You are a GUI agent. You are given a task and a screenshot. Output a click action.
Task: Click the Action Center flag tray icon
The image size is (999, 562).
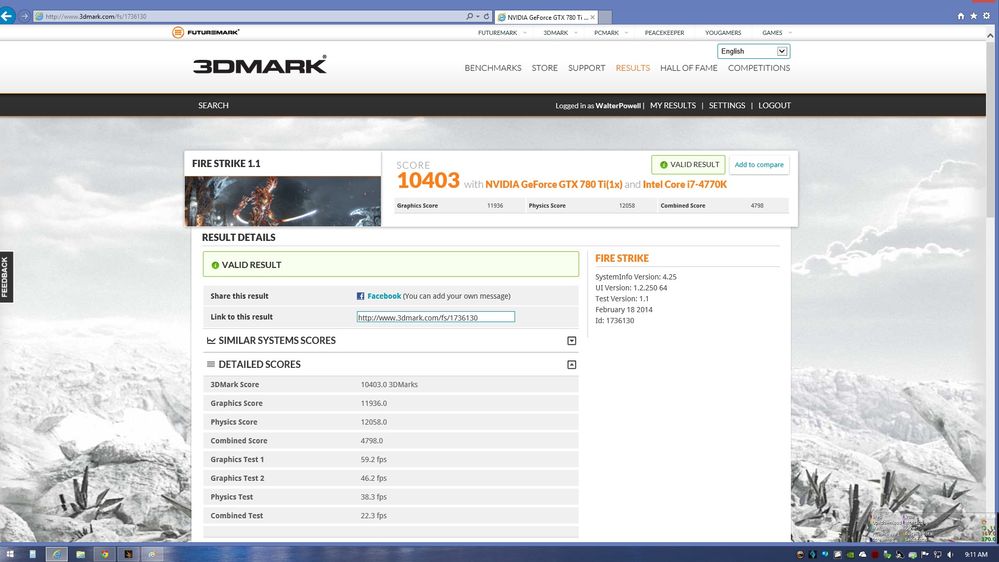click(924, 554)
